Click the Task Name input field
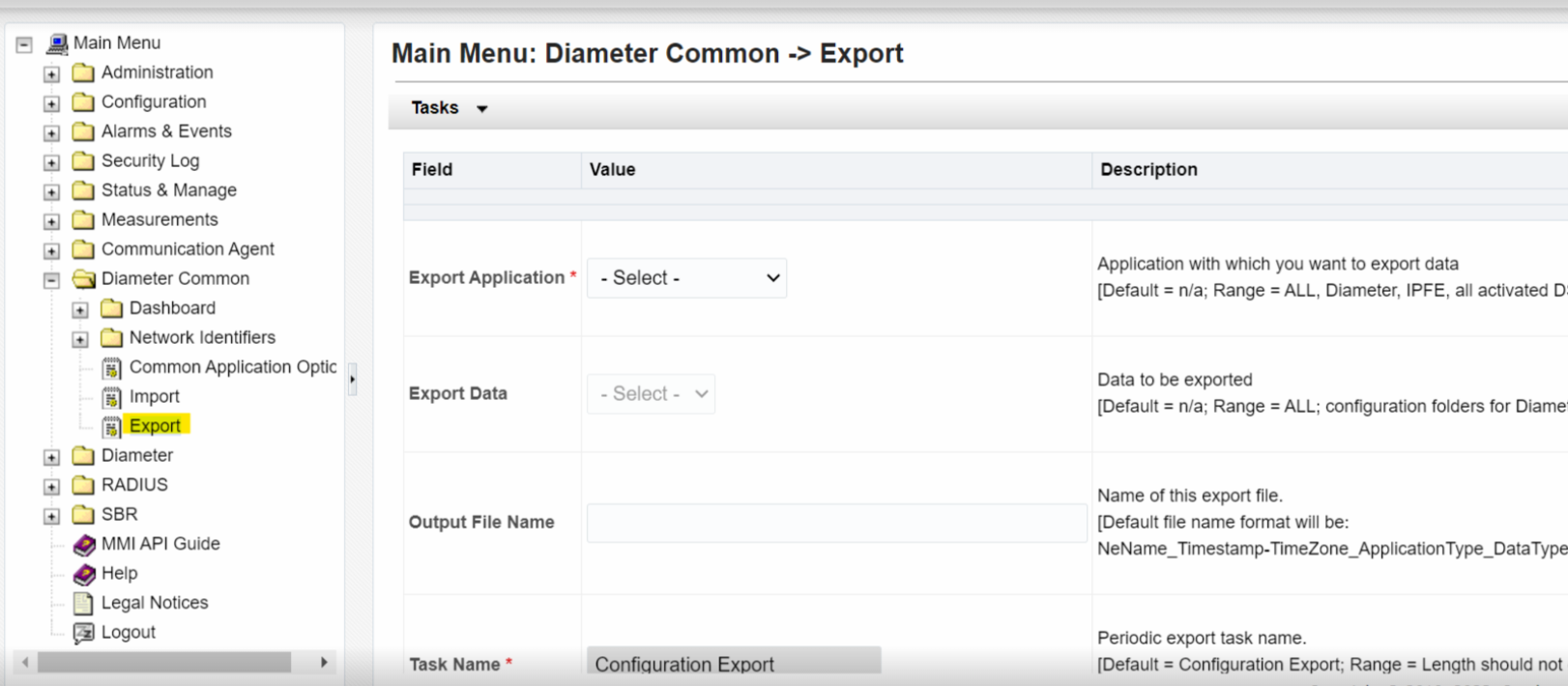The image size is (1568, 686). click(x=734, y=664)
